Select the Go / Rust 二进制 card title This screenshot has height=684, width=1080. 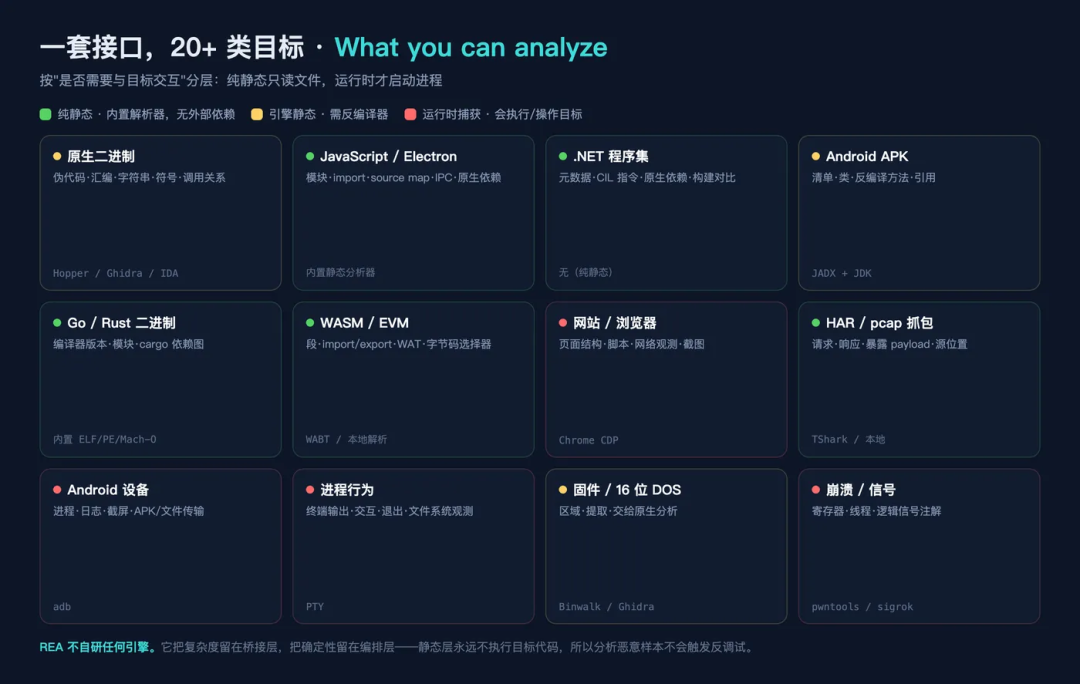121,323
